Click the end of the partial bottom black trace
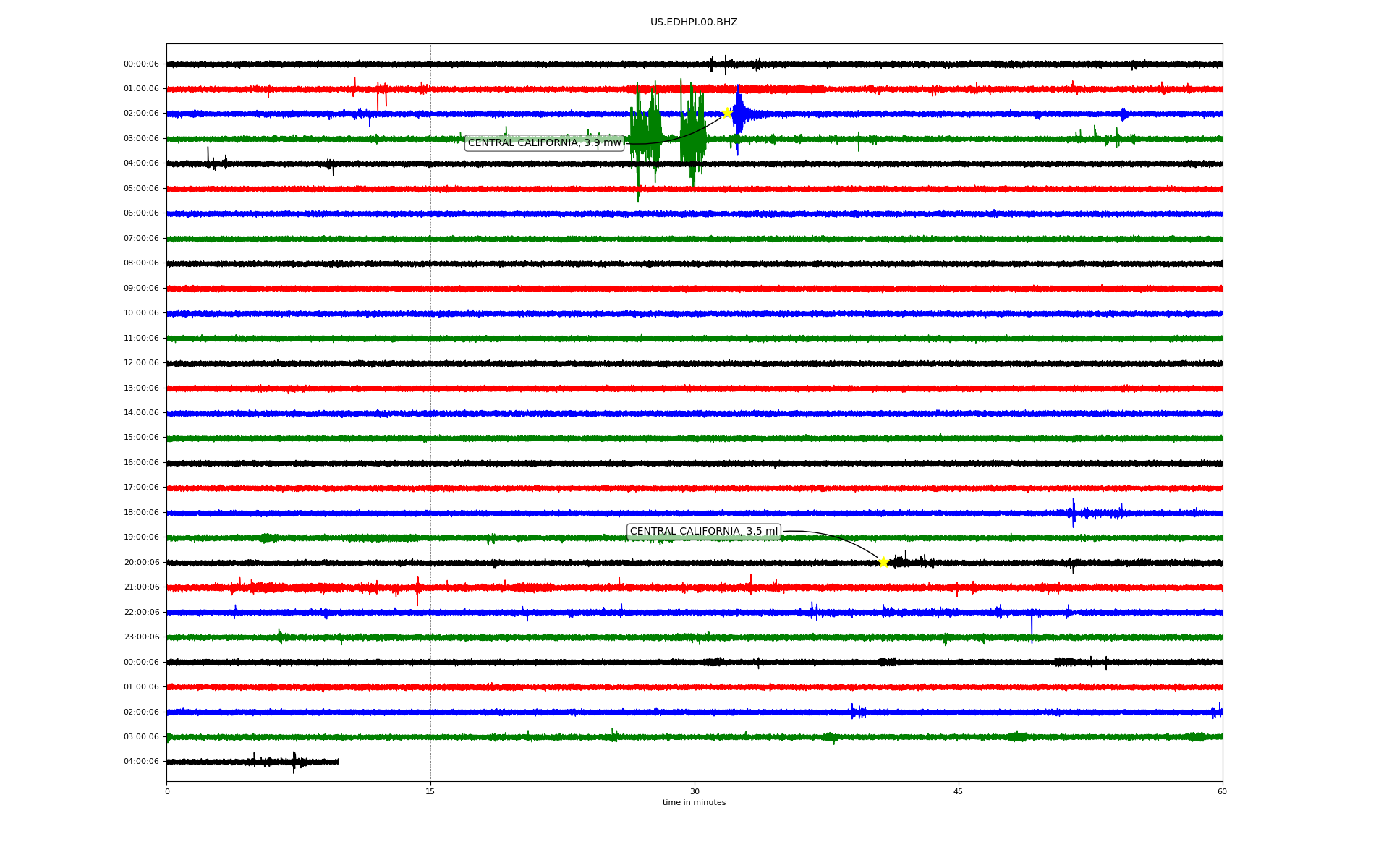This screenshot has height=868, width=1389. point(337,762)
